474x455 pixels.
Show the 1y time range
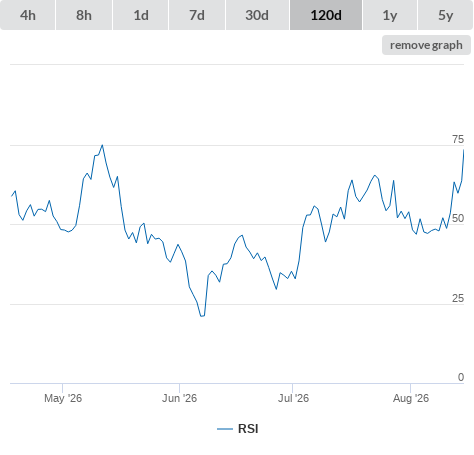[x=390, y=15]
